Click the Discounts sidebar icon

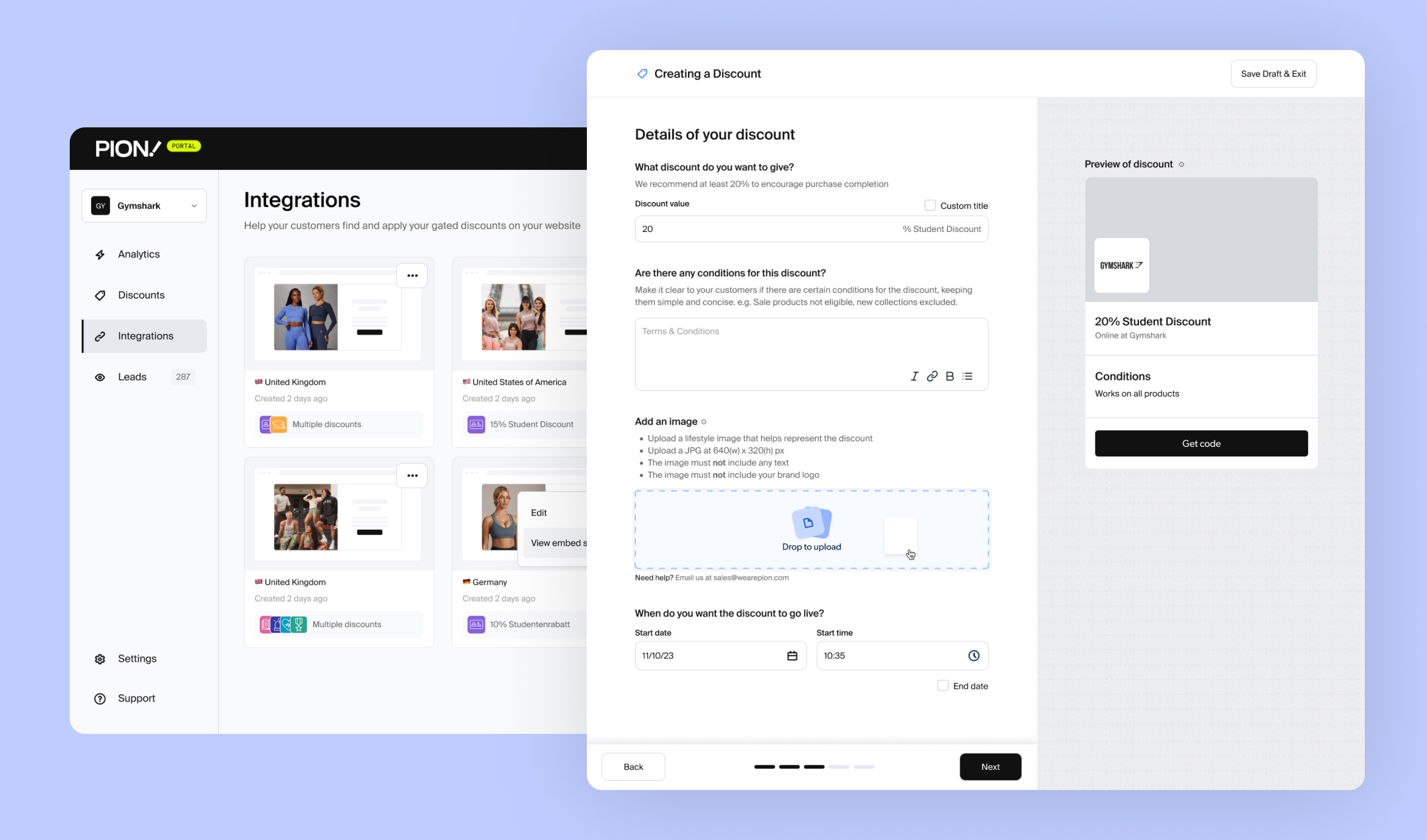tap(100, 295)
